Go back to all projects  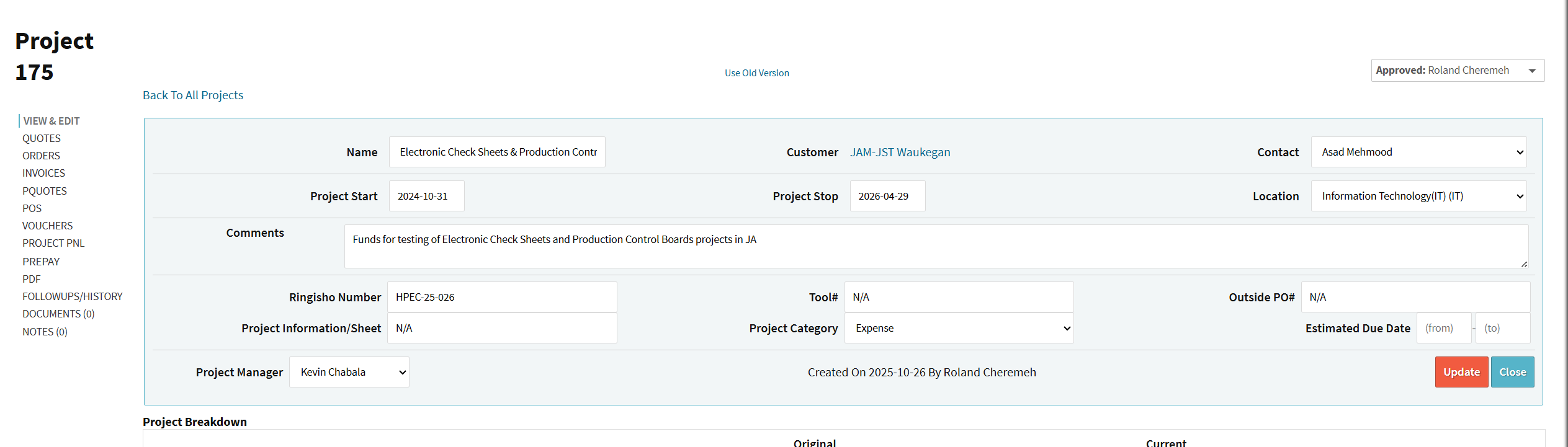[193, 95]
